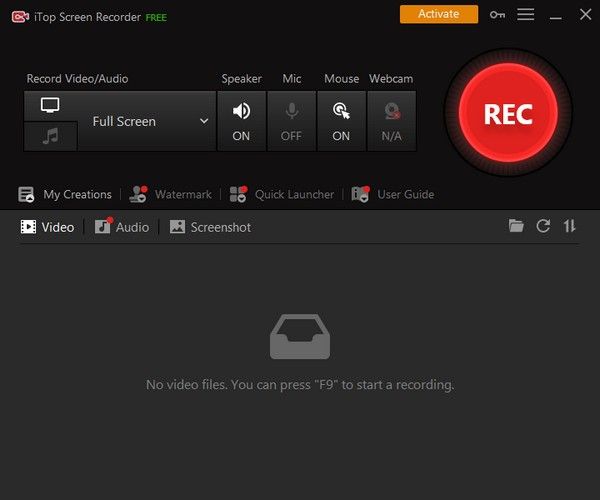Open the output folder icon

click(x=516, y=226)
